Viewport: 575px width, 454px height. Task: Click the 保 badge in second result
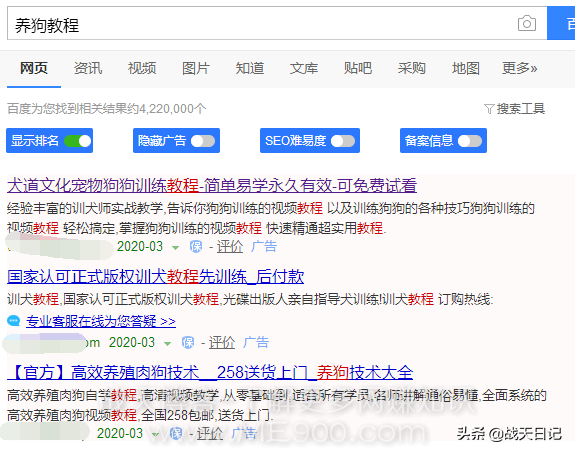click(x=188, y=343)
